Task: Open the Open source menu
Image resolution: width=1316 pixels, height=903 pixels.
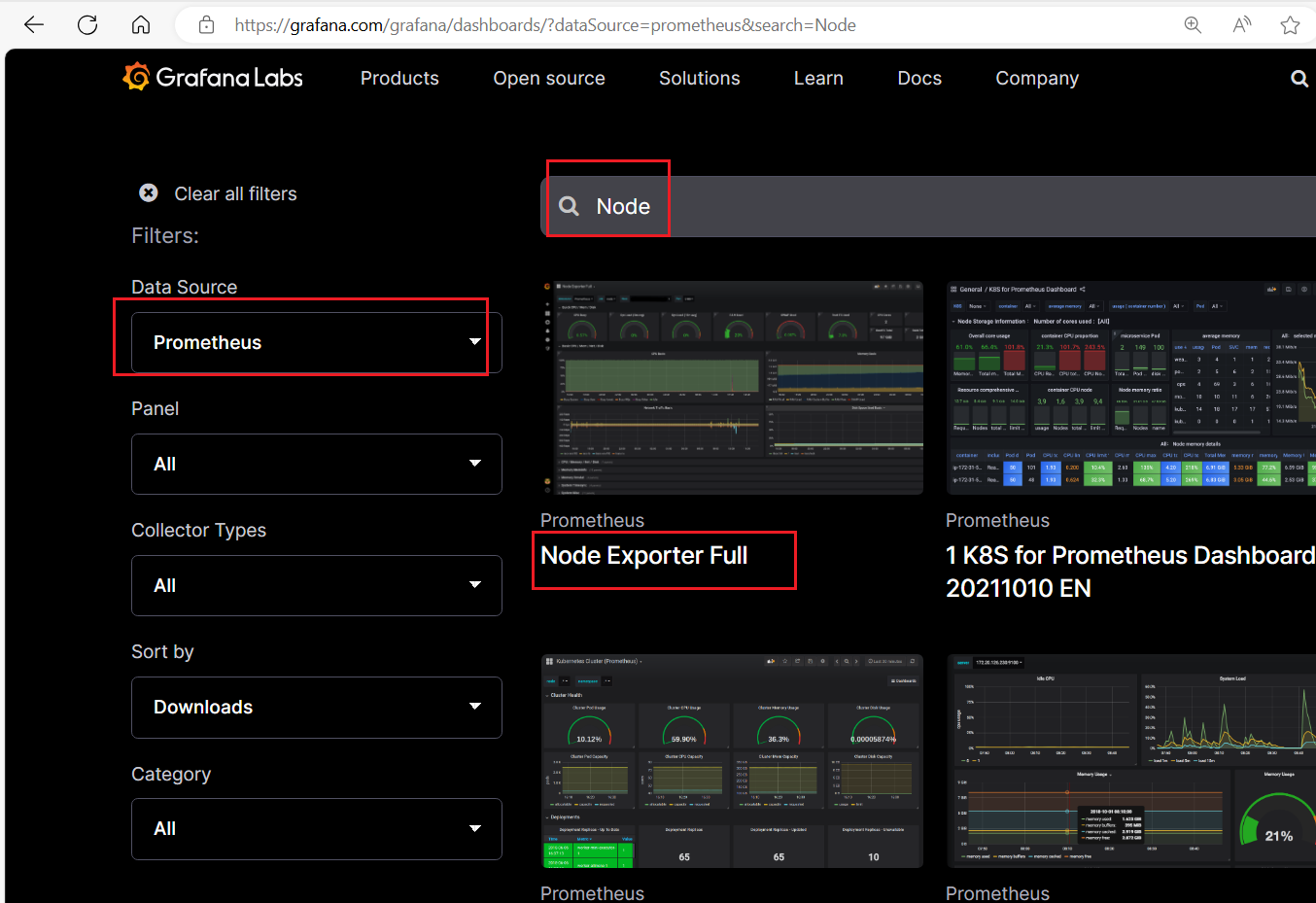Action: (549, 79)
